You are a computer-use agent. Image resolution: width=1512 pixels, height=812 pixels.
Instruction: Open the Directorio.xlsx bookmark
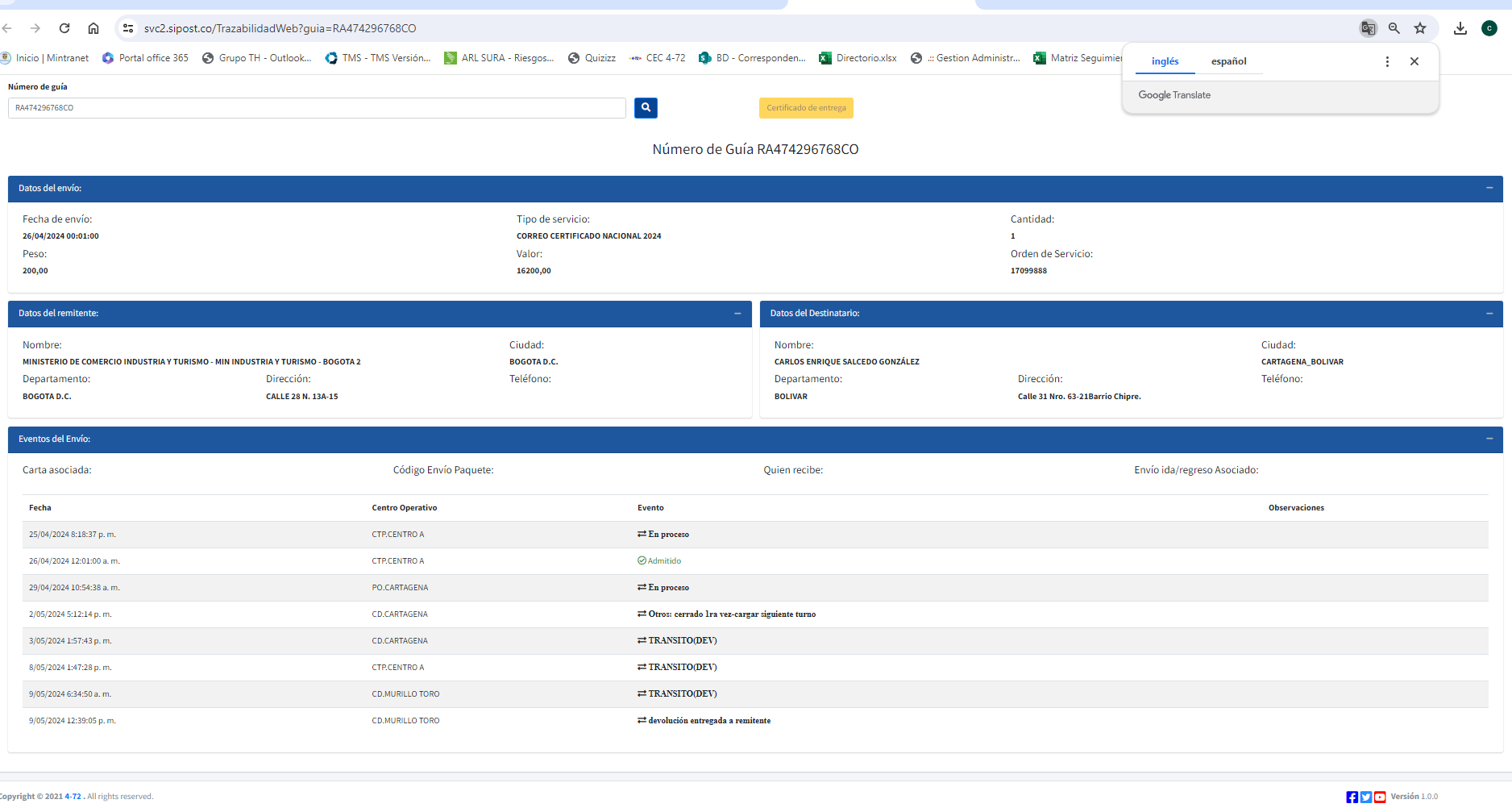pyautogui.click(x=858, y=58)
